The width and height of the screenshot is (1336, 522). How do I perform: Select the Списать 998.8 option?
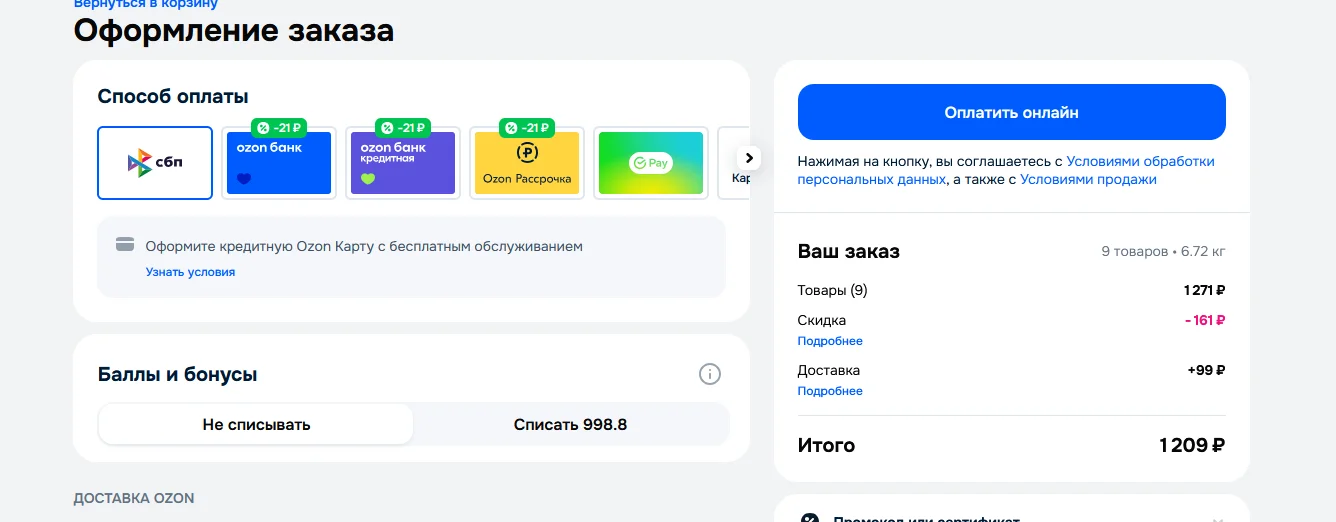point(570,424)
